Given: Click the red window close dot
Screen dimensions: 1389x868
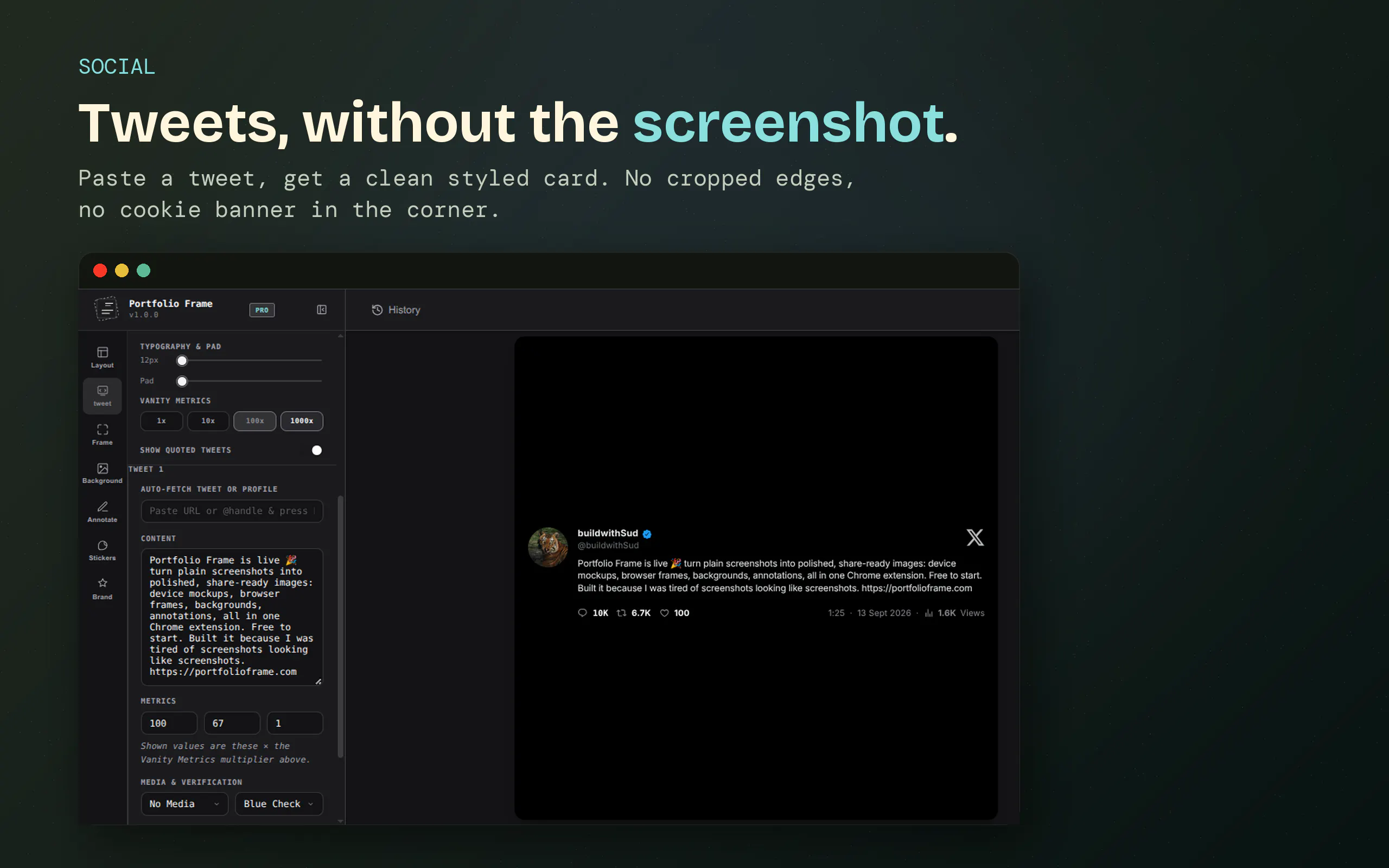Looking at the screenshot, I should coord(100,270).
